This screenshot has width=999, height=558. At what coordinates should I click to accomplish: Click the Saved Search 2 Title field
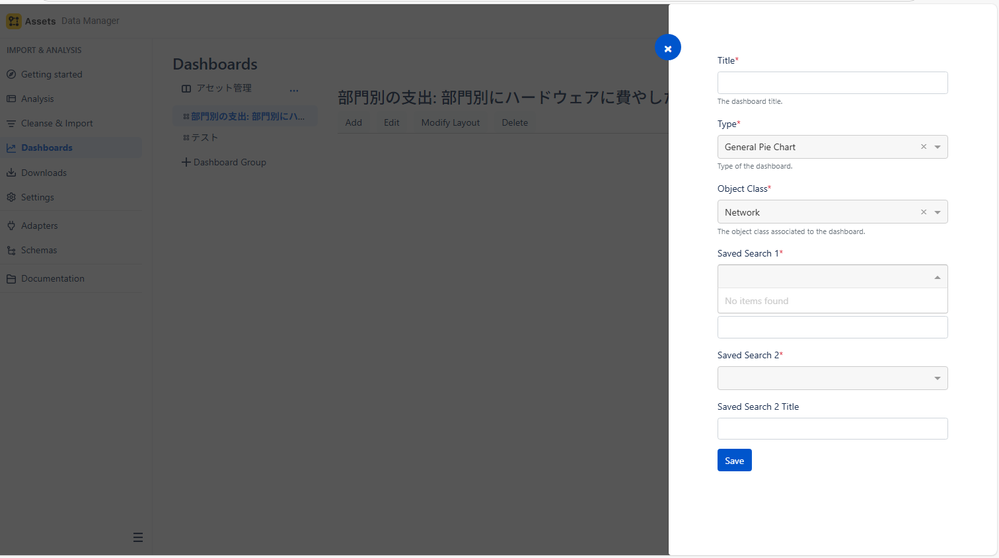832,429
